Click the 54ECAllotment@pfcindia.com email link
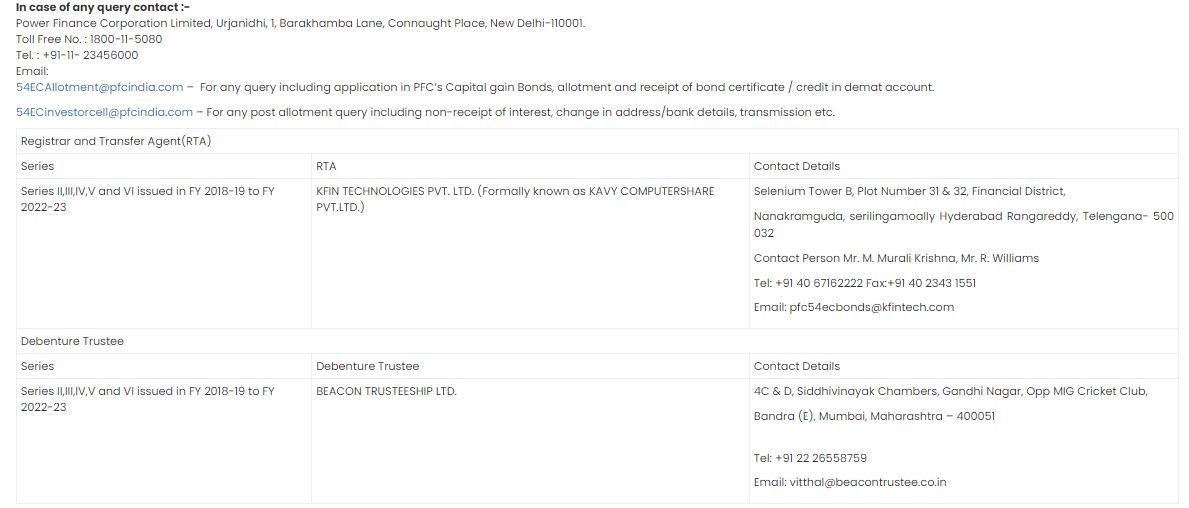This screenshot has width=1189, height=508. point(100,87)
